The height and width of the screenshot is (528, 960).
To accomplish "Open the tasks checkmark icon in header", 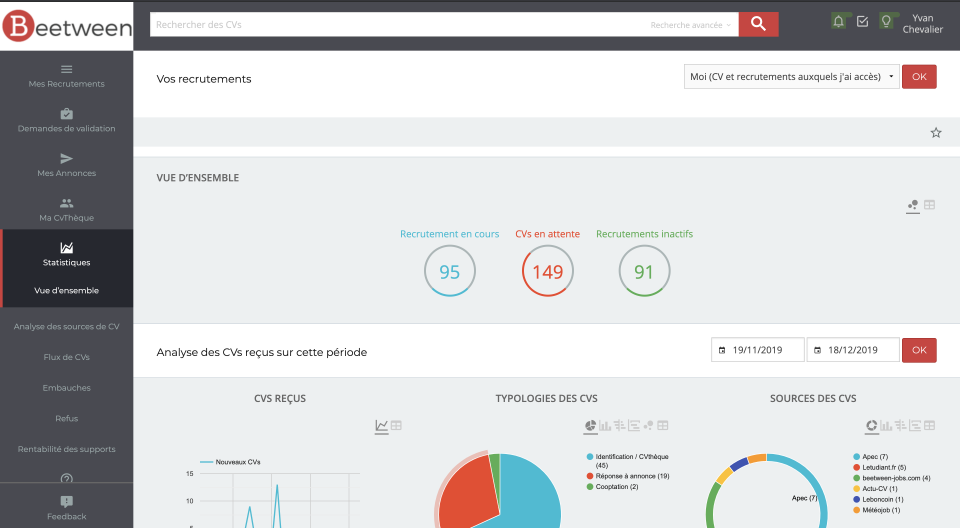I will (x=862, y=21).
